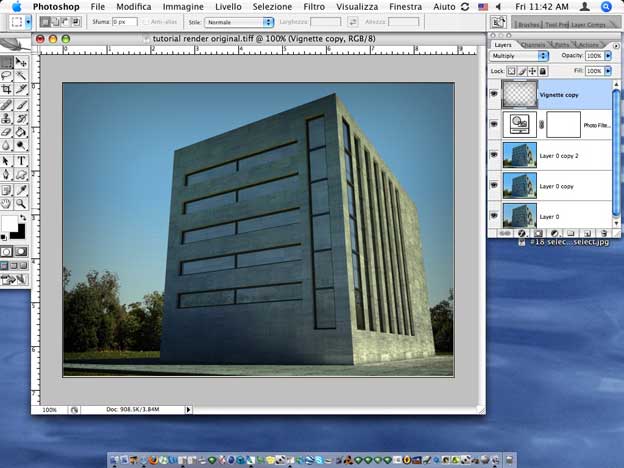This screenshot has height=468, width=624.
Task: Hide the Layer 0 layer
Action: pyautogui.click(x=494, y=215)
